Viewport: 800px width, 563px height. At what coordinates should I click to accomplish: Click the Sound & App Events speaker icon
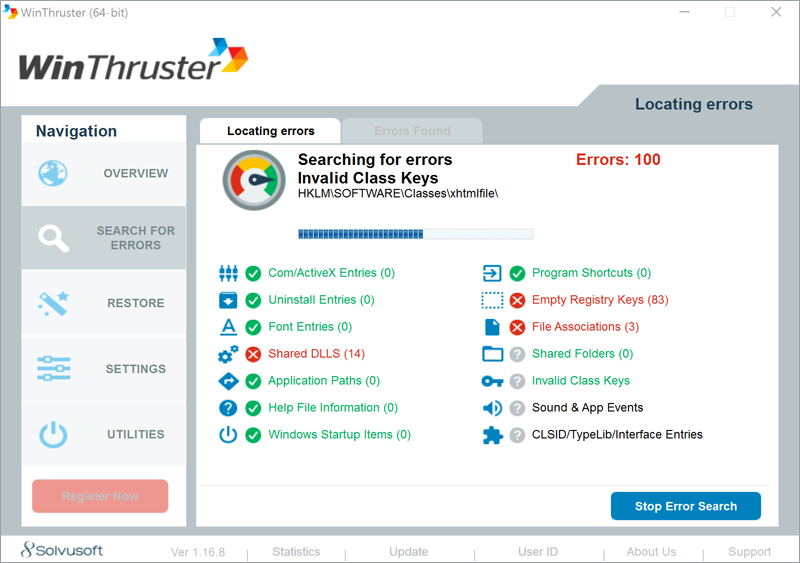click(x=492, y=408)
